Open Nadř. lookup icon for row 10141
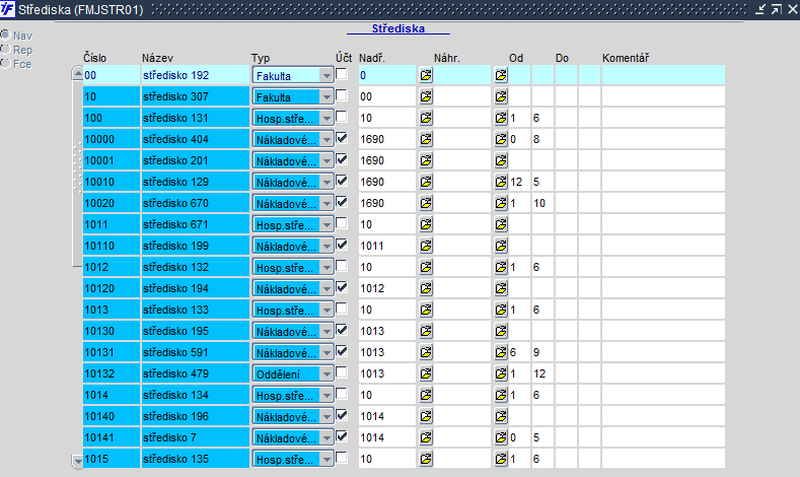The image size is (800, 477). coord(426,438)
